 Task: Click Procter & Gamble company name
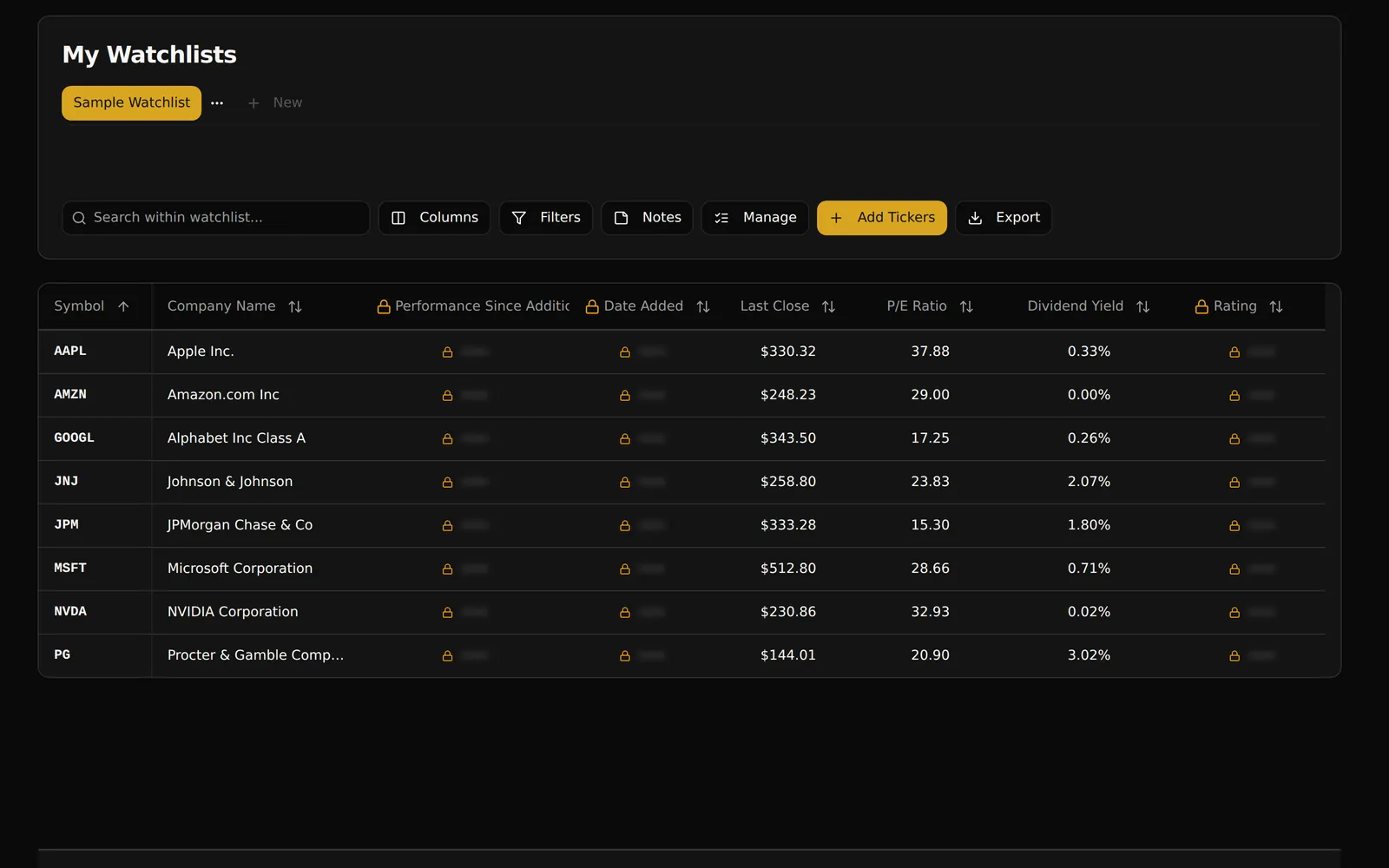click(x=255, y=655)
